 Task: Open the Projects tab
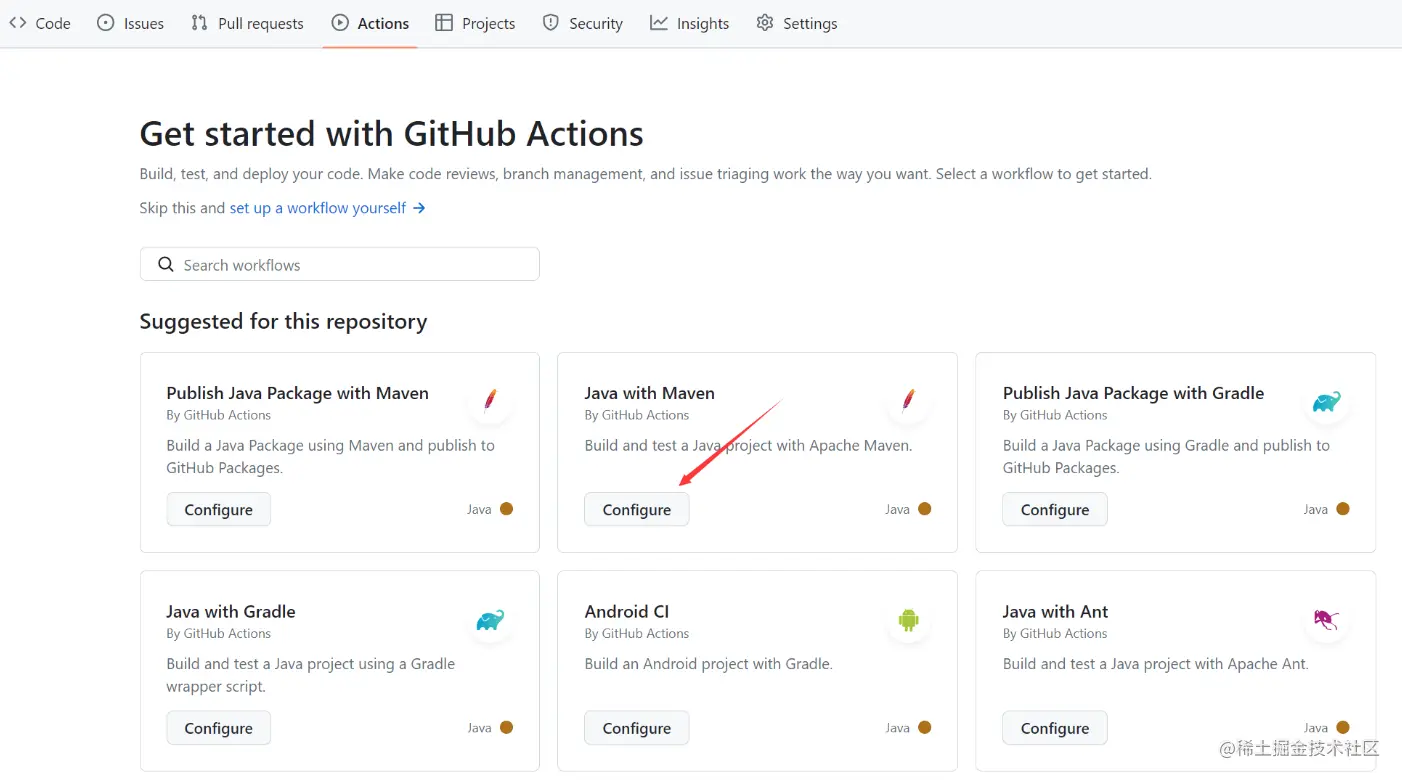[475, 23]
